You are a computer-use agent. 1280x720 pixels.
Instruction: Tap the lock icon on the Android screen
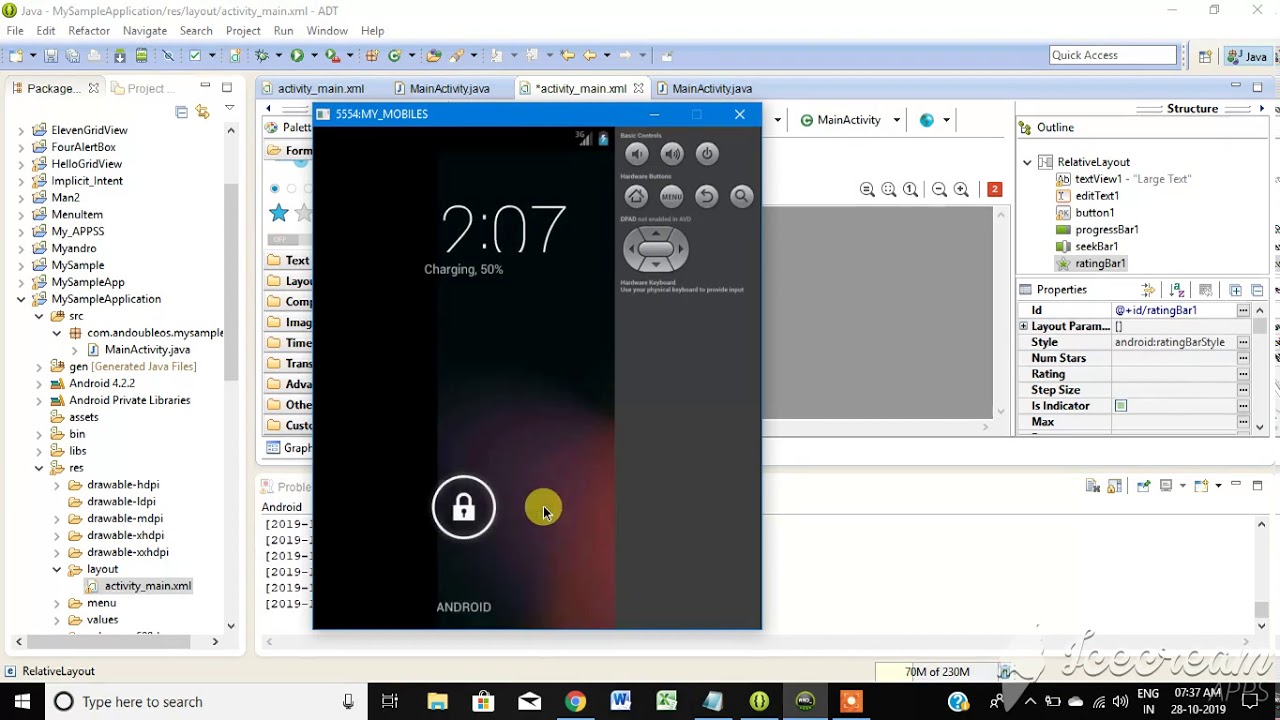point(463,508)
